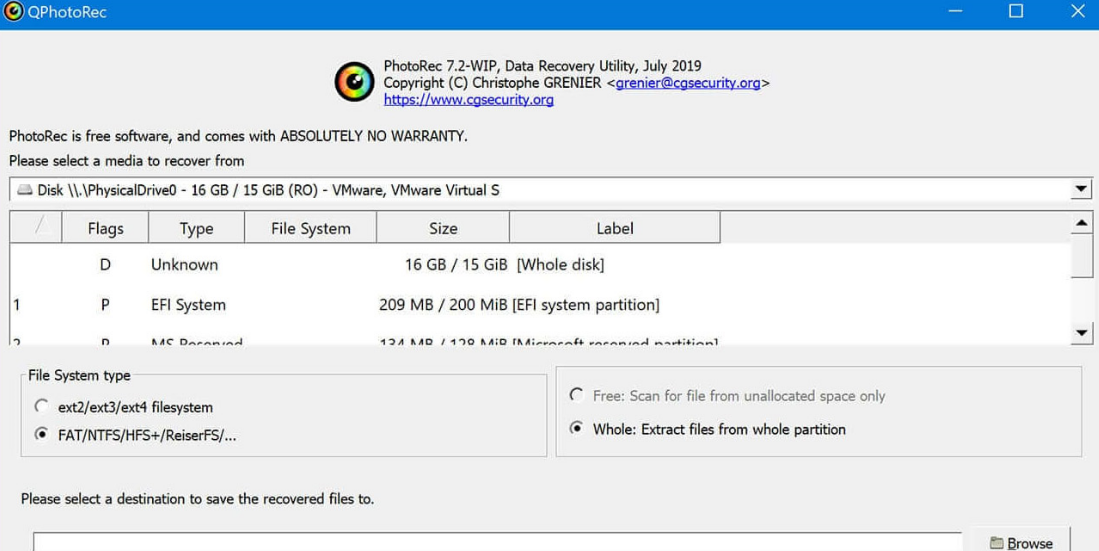Open the media selection dropdown arrow

coord(1080,190)
